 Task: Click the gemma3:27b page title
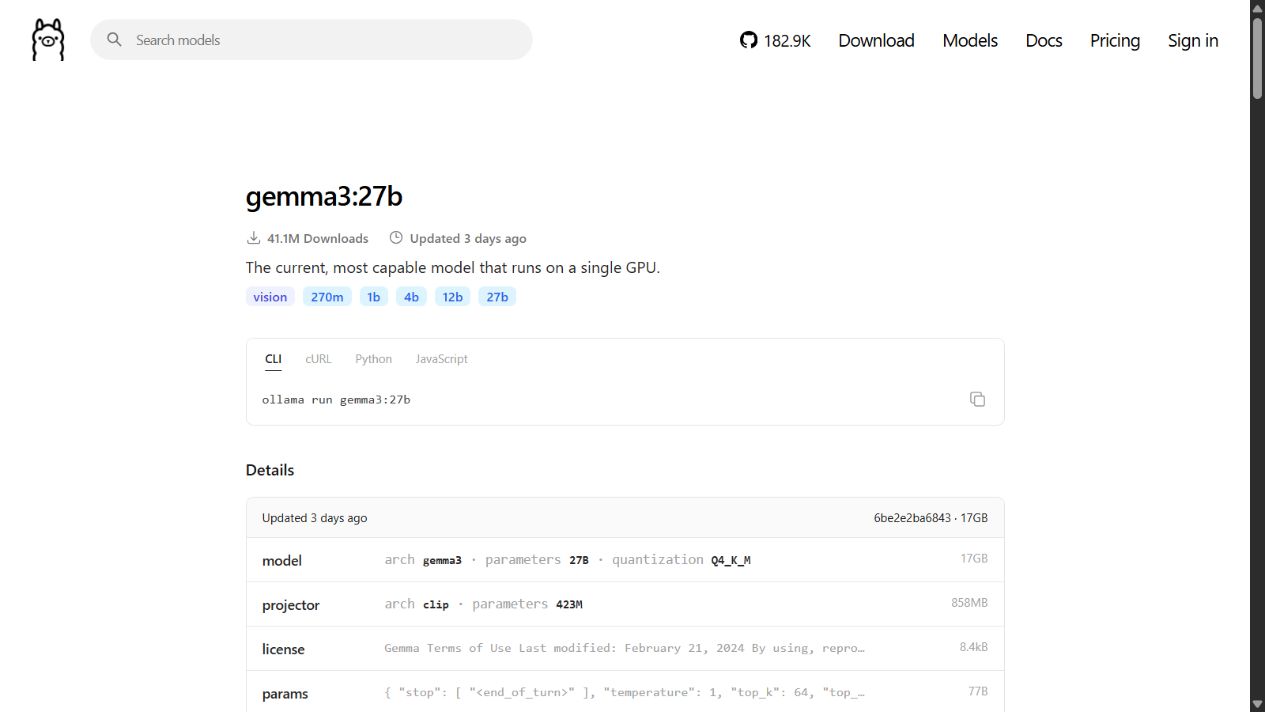click(324, 197)
